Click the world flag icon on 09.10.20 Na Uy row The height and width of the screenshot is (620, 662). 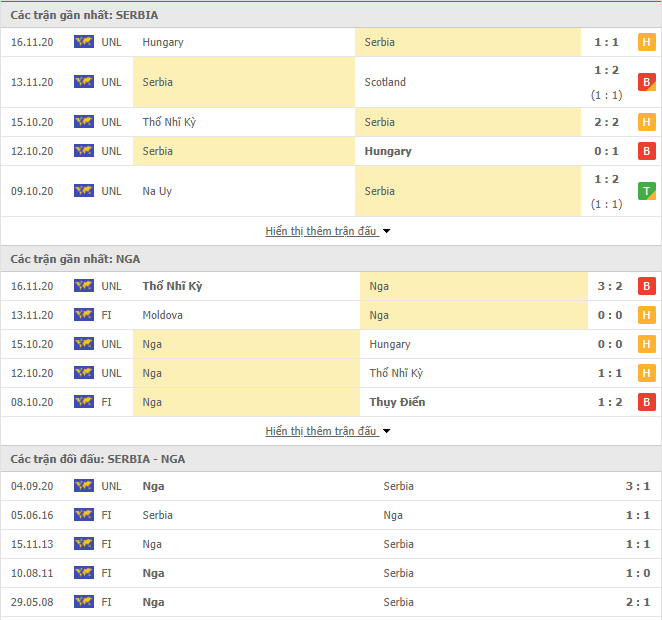[84, 191]
